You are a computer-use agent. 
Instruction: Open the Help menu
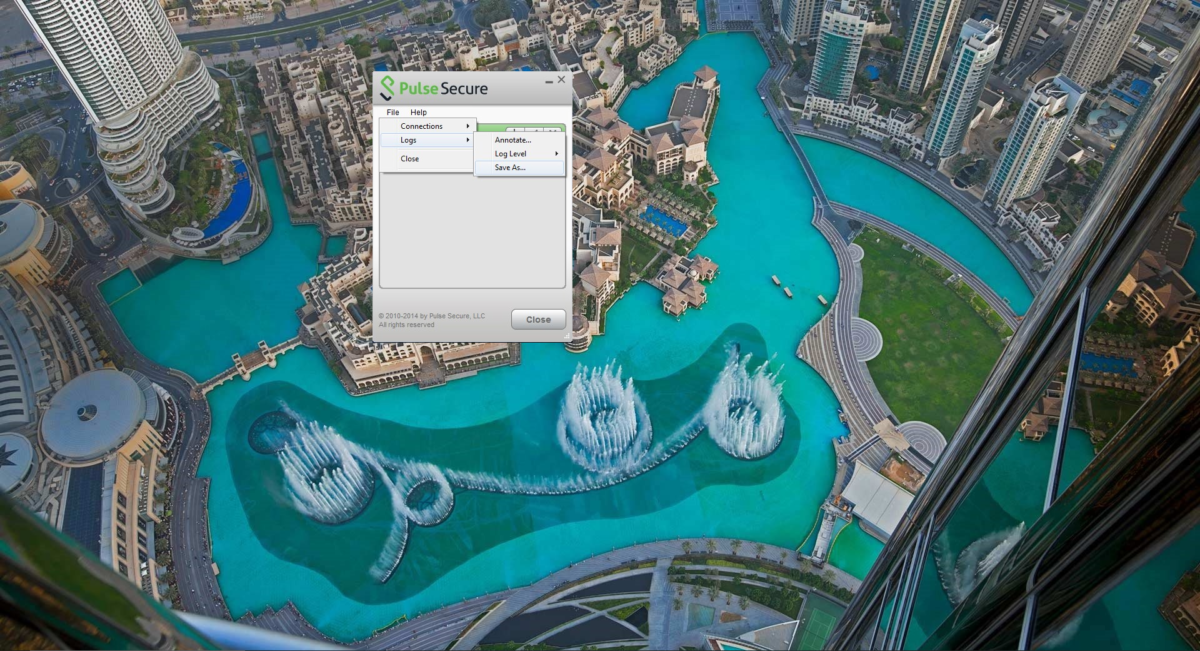point(418,112)
